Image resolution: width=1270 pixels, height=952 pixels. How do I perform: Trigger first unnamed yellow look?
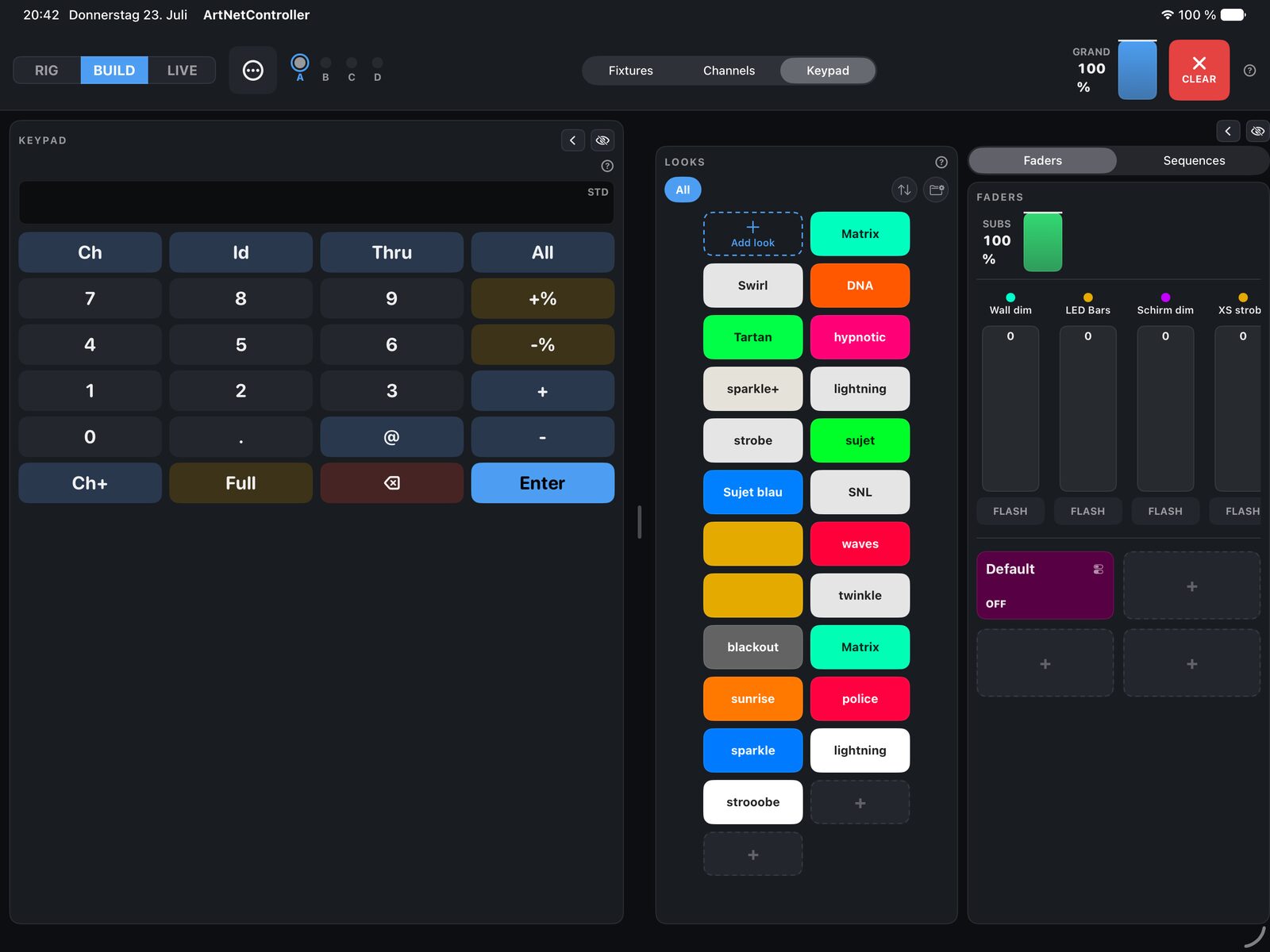[752, 543]
